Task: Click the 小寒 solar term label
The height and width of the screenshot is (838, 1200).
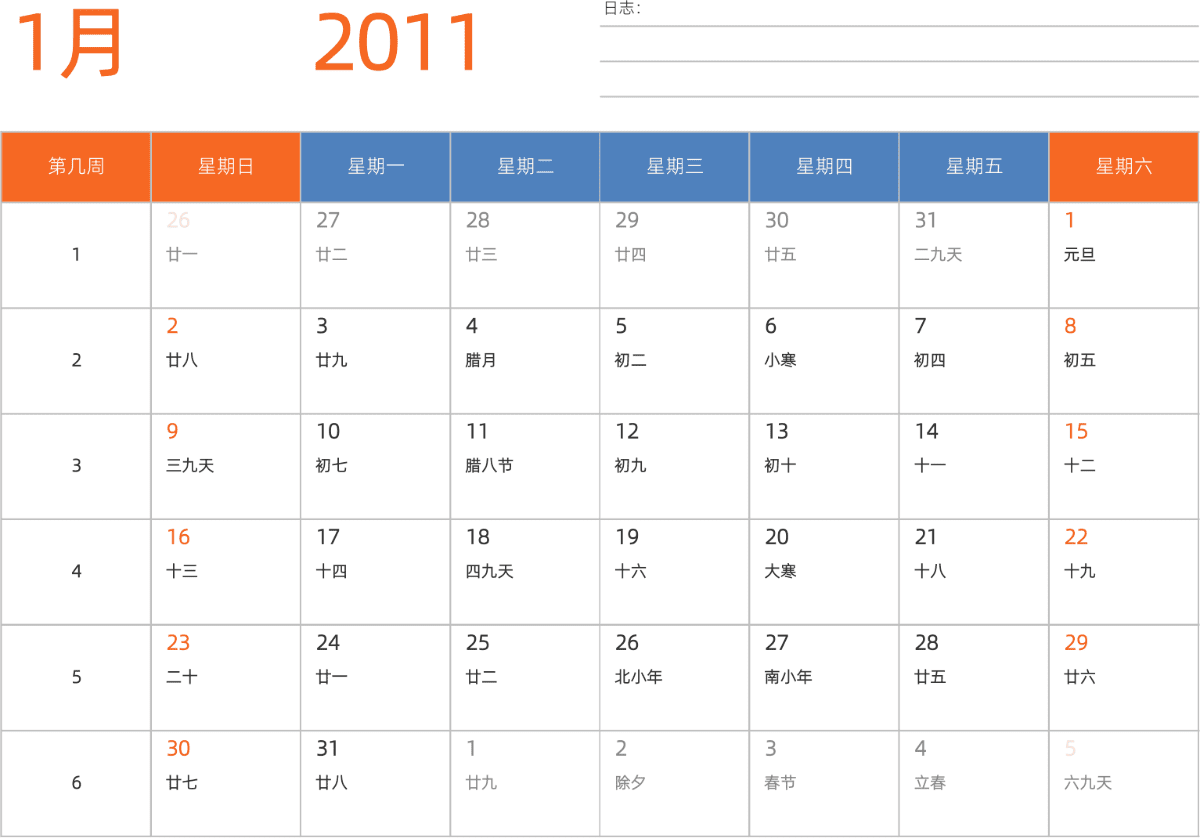Action: tap(780, 360)
